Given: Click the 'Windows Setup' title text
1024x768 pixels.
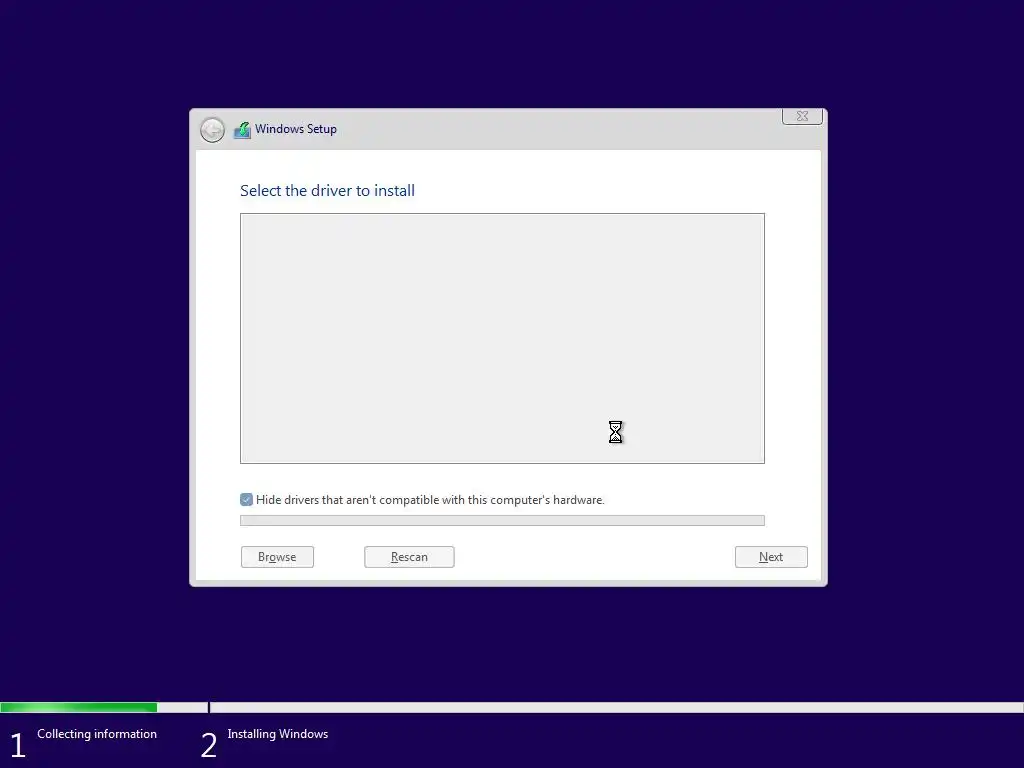Looking at the screenshot, I should [296, 129].
